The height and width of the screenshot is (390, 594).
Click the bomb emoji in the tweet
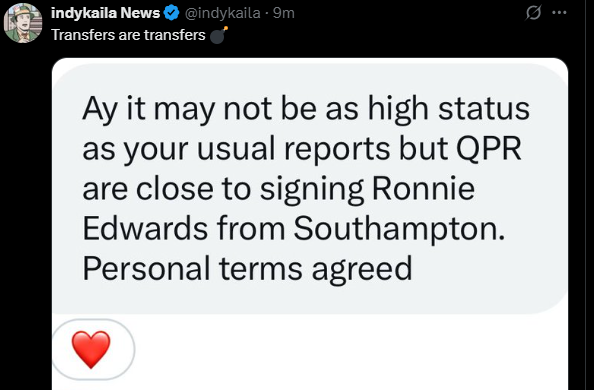(218, 35)
